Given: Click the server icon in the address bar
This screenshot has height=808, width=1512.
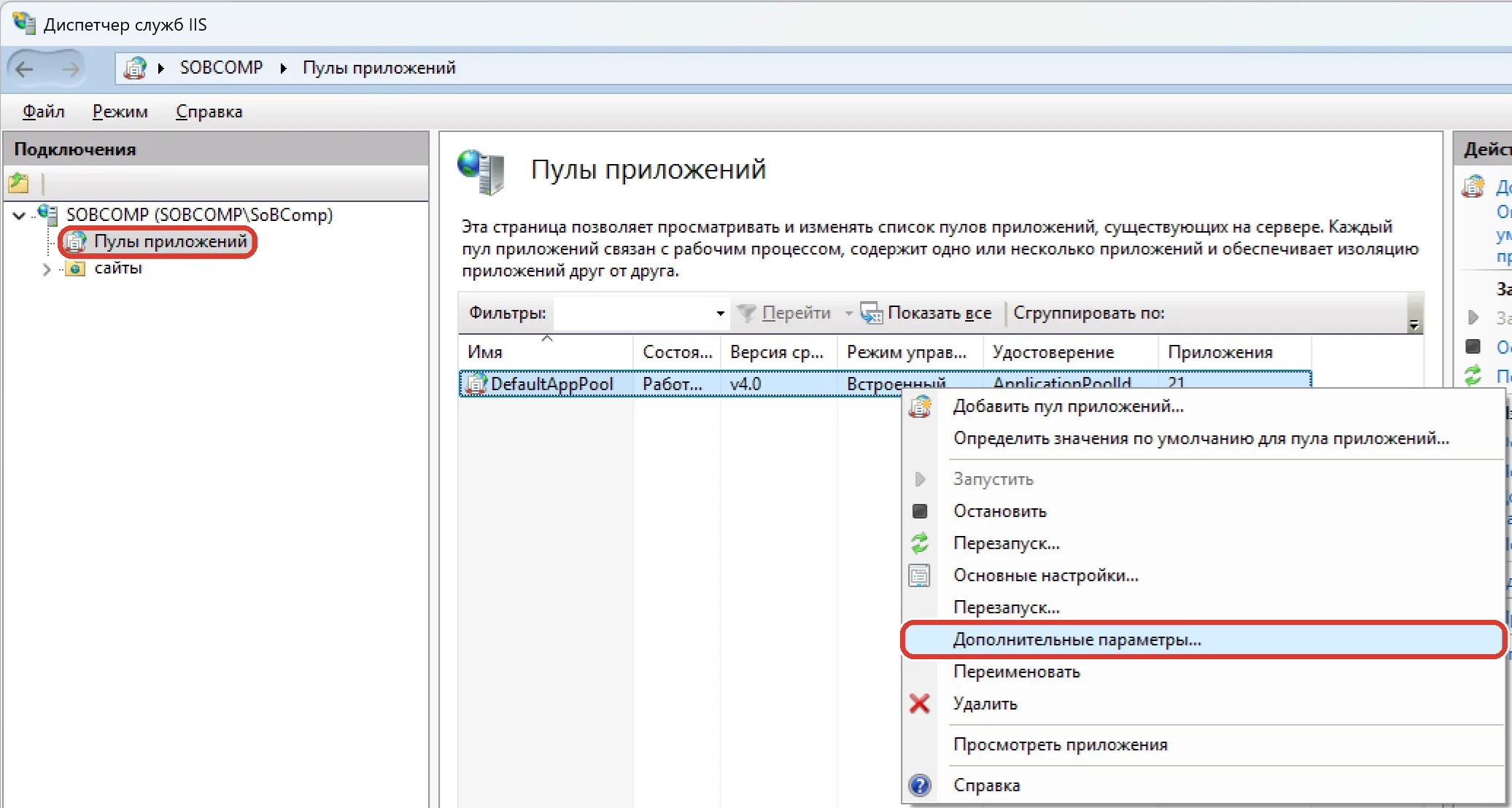Looking at the screenshot, I should 135,68.
